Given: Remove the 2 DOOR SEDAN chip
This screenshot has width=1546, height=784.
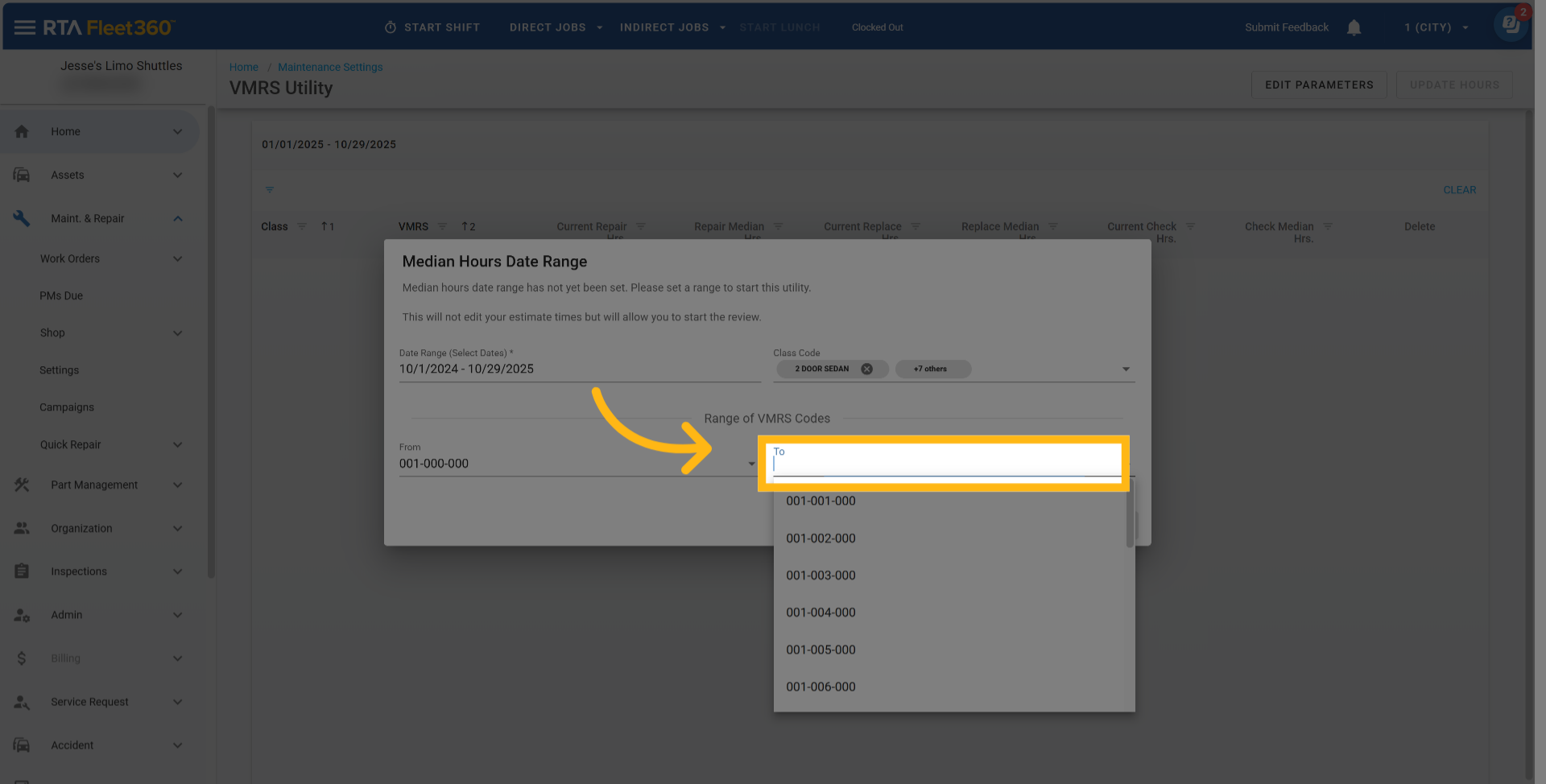Looking at the screenshot, I should pyautogui.click(x=866, y=369).
